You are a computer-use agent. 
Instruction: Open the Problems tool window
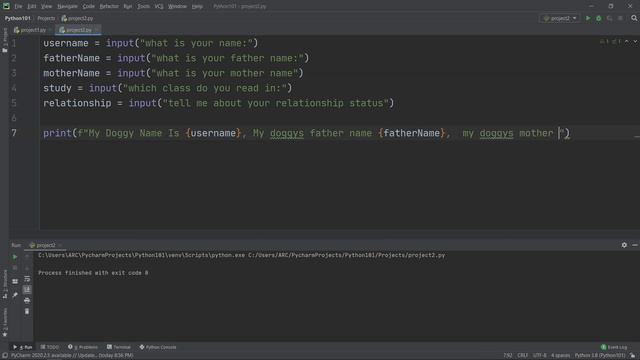click(83, 347)
